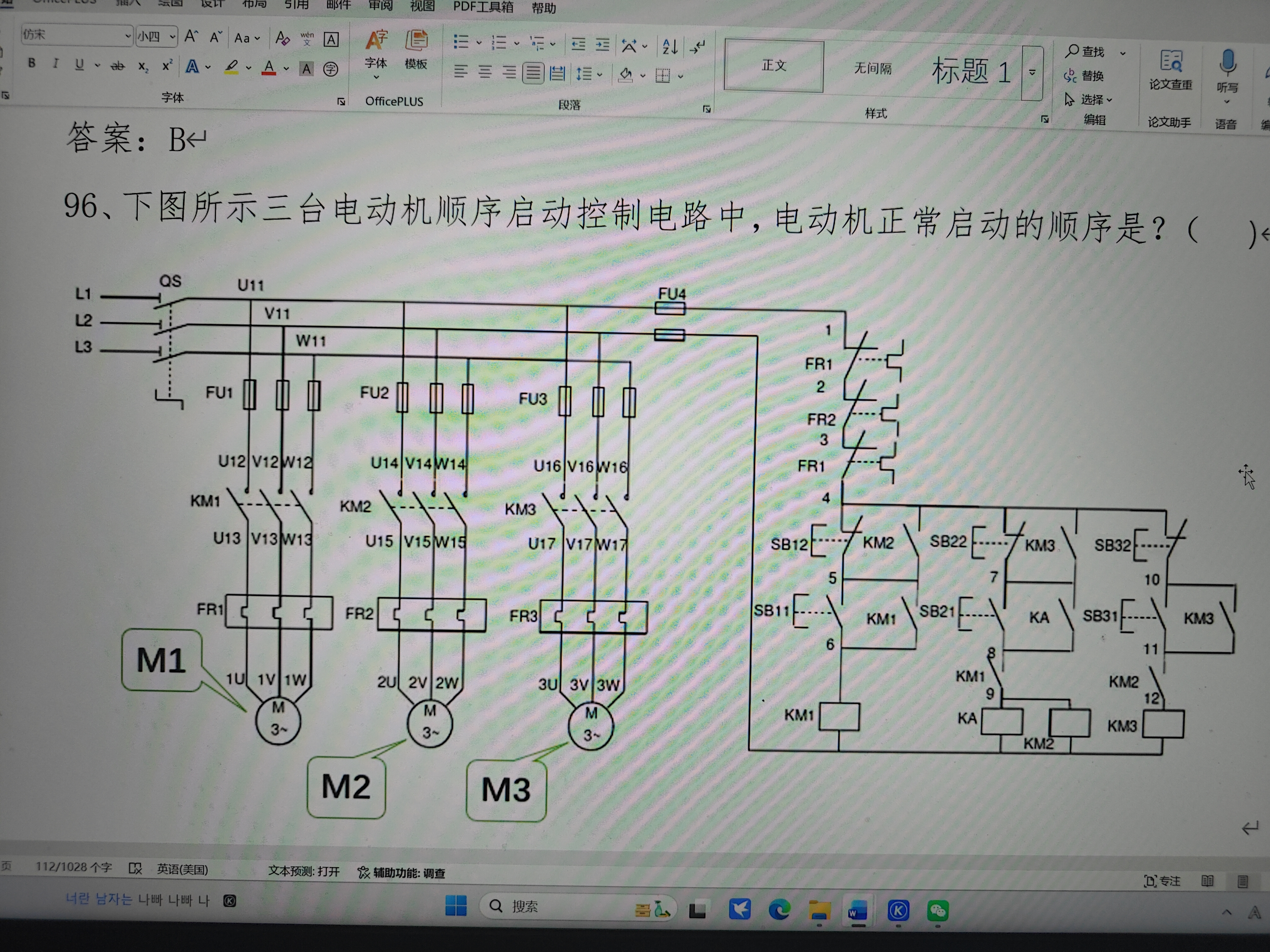
Task: Click 查找 to find text
Action: click(x=1085, y=52)
